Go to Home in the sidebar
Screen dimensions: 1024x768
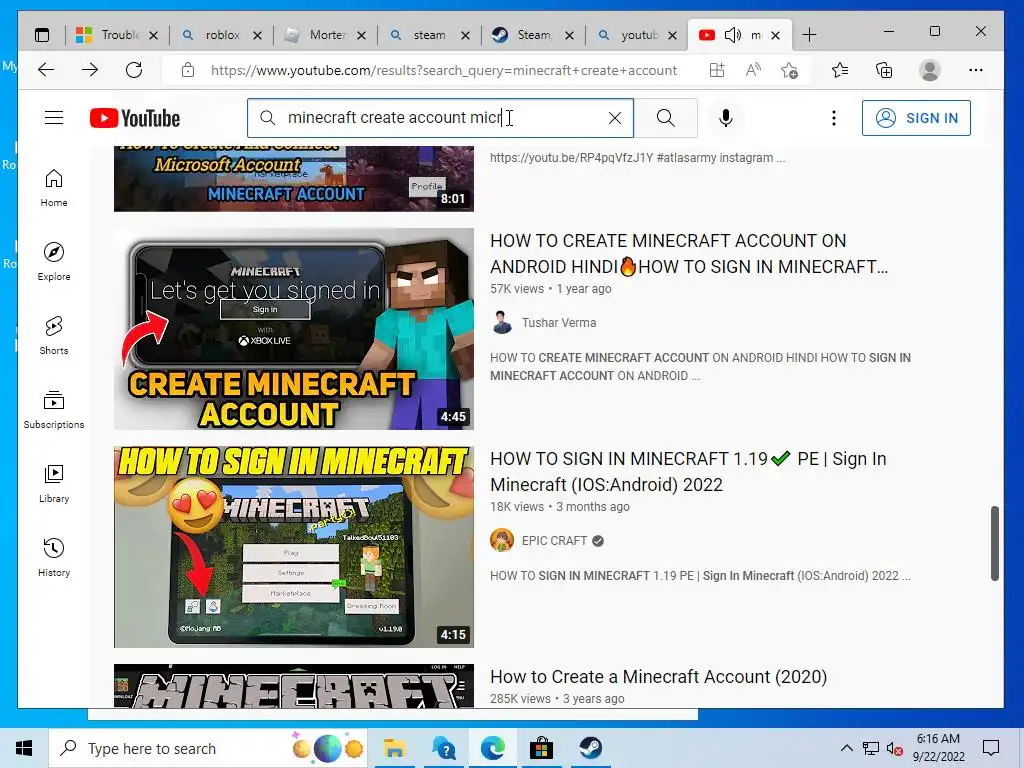(54, 188)
